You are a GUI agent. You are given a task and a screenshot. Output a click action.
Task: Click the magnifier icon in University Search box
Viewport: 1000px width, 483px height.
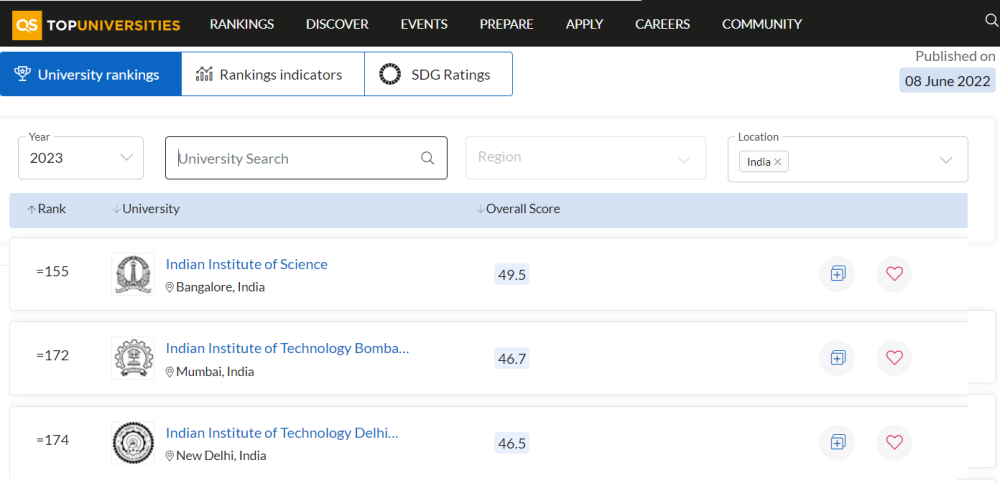tap(427, 158)
